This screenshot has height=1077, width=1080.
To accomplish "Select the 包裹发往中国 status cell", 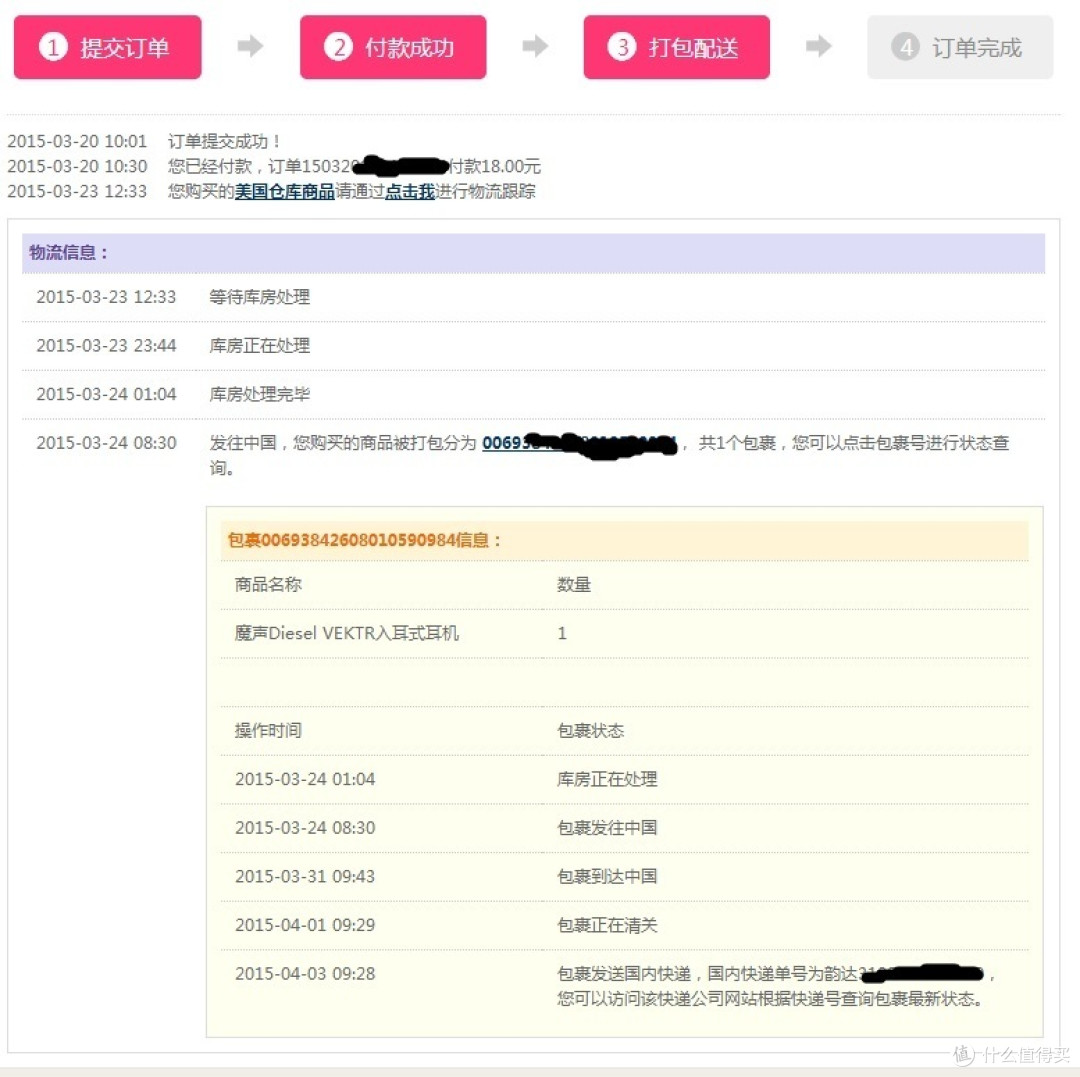I will (607, 828).
